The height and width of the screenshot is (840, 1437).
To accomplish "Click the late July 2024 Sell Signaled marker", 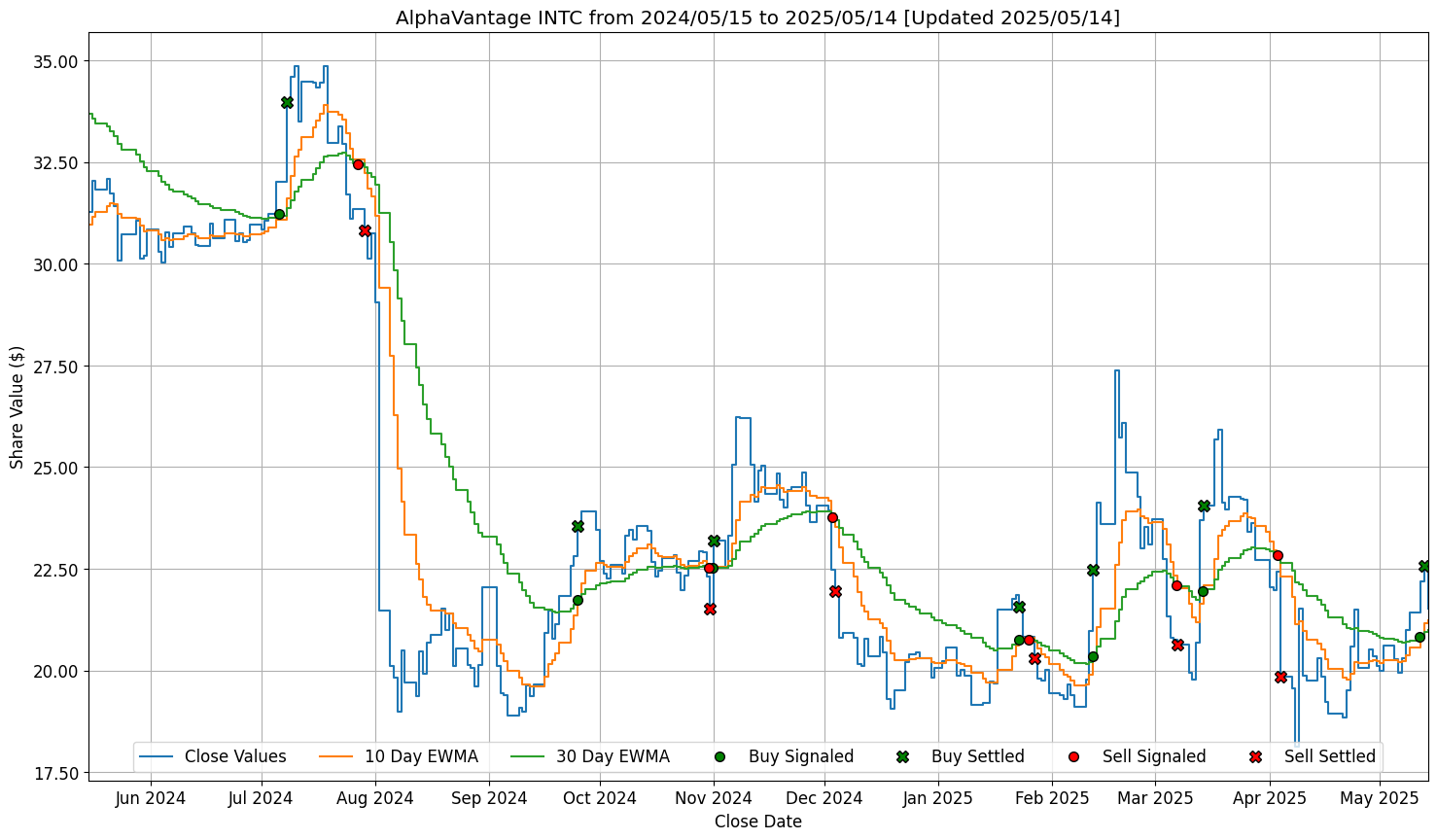I will (358, 164).
